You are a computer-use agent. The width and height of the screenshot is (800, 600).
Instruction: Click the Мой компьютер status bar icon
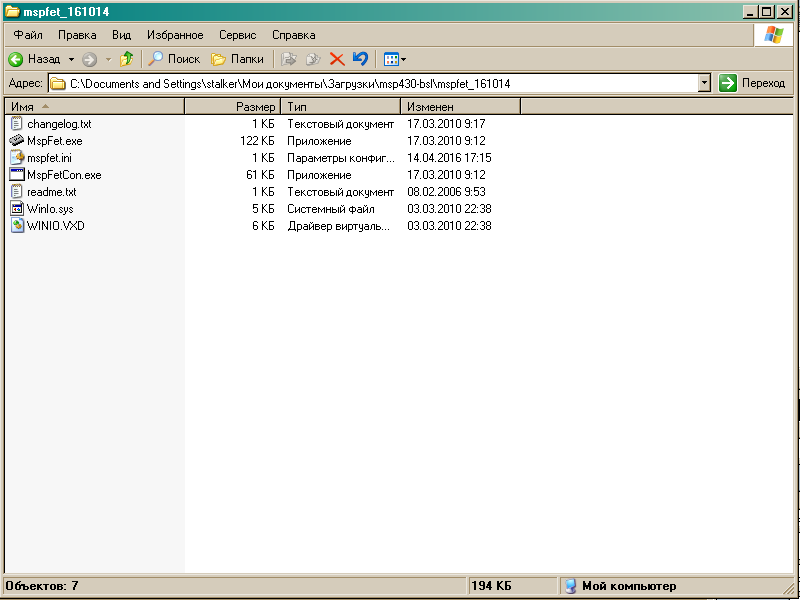point(570,586)
